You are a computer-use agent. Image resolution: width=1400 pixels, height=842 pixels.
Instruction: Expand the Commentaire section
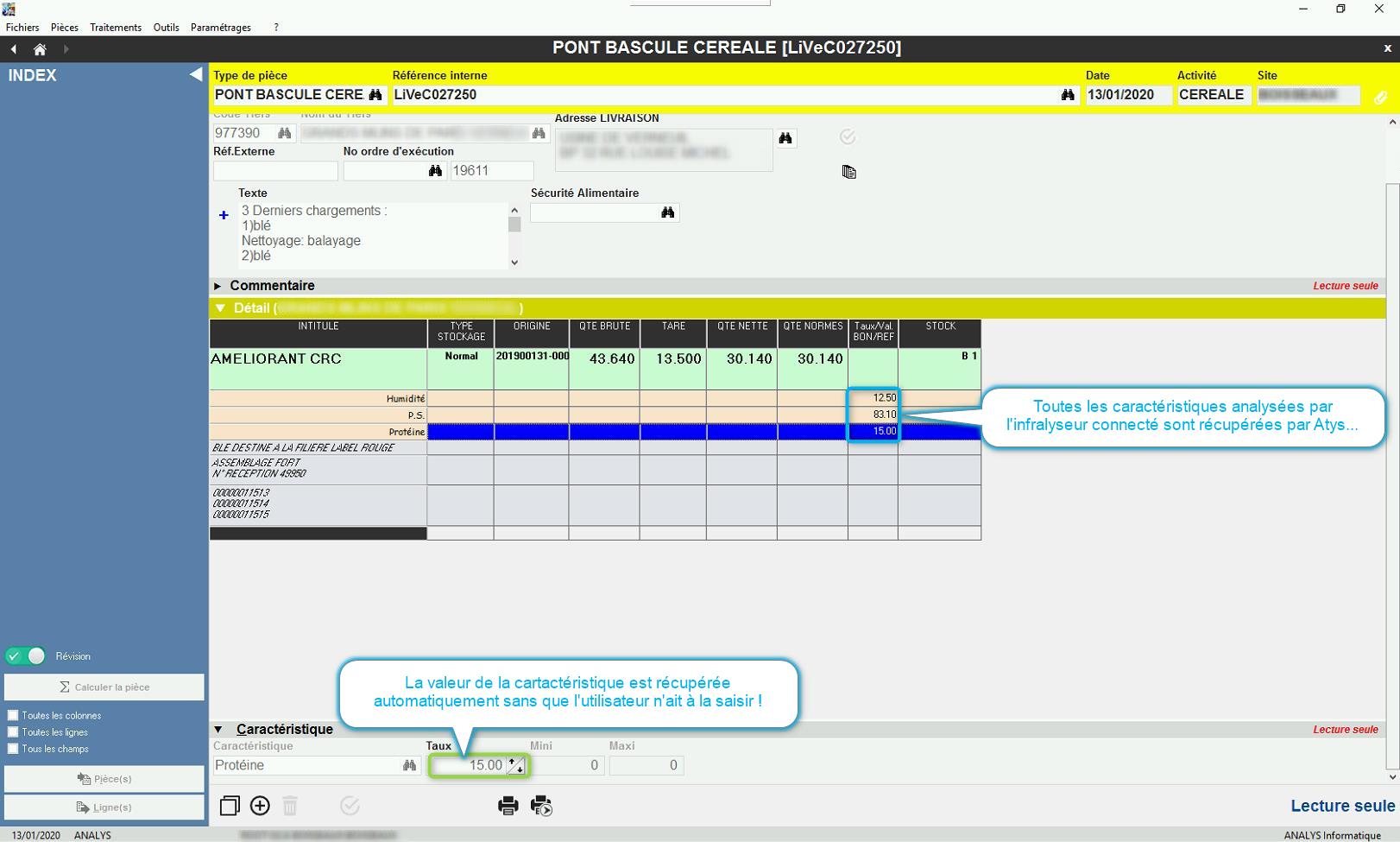click(218, 286)
